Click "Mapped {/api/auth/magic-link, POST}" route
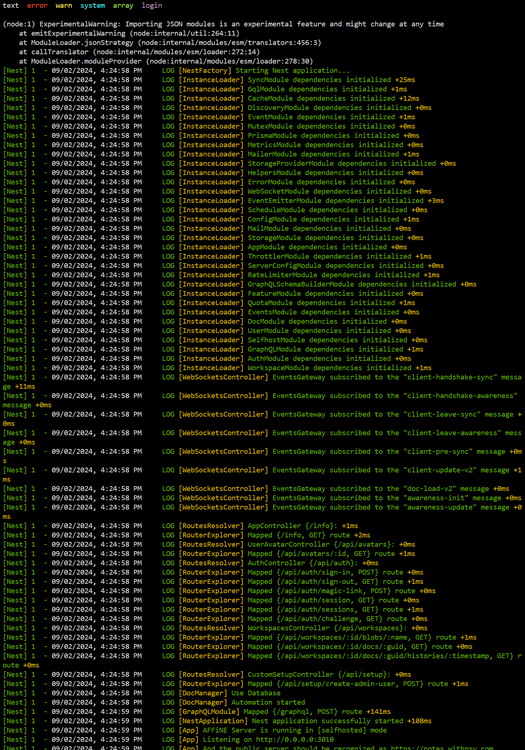The height and width of the screenshot is (750, 525). (x=341, y=591)
